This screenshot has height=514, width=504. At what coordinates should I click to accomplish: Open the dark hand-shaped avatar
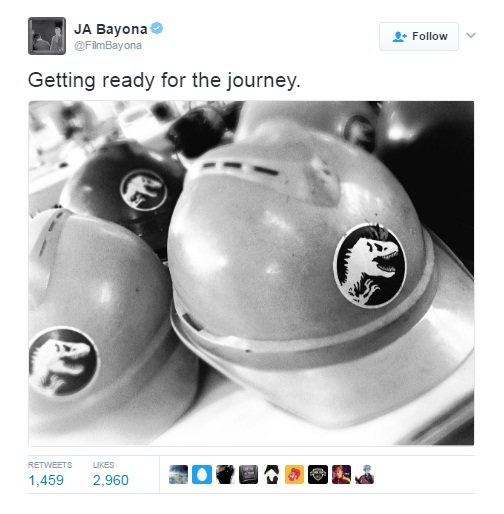(x=225, y=474)
